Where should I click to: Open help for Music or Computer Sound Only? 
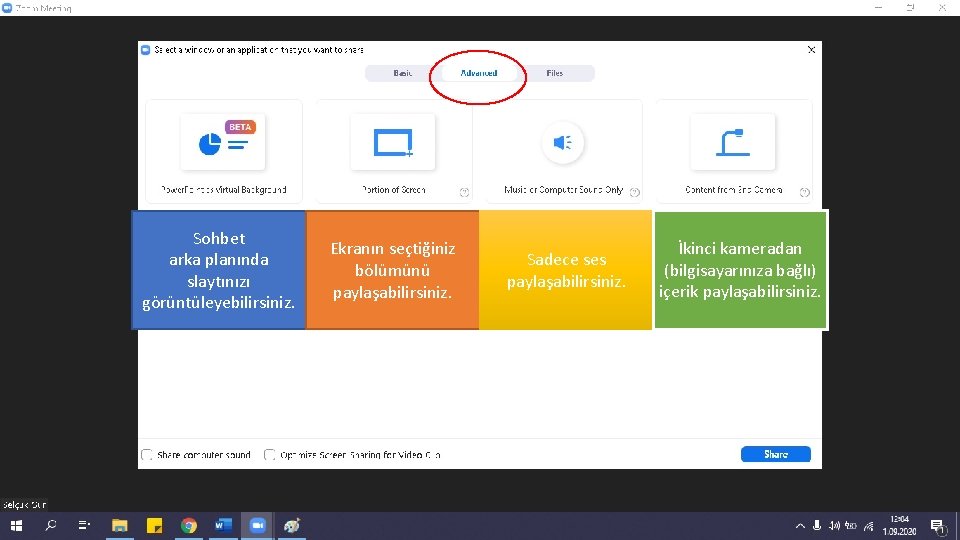(x=635, y=192)
